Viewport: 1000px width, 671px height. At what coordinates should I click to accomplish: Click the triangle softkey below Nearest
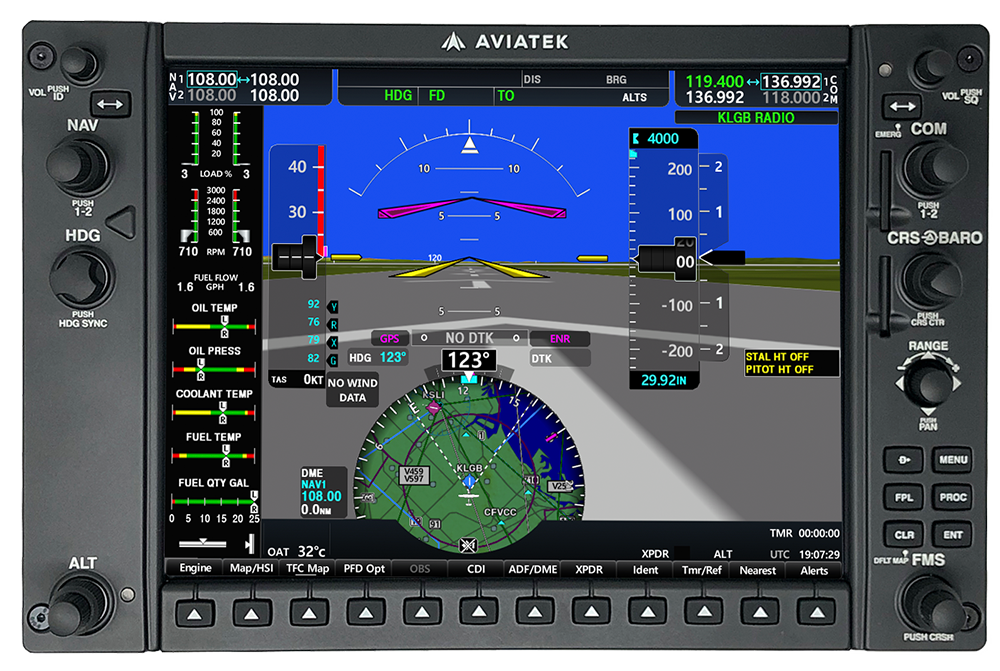click(760, 612)
